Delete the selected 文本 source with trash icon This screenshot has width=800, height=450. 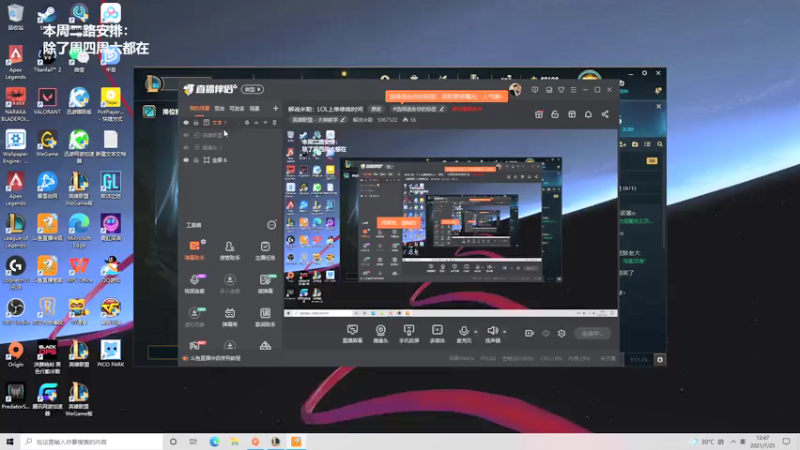click(x=274, y=122)
